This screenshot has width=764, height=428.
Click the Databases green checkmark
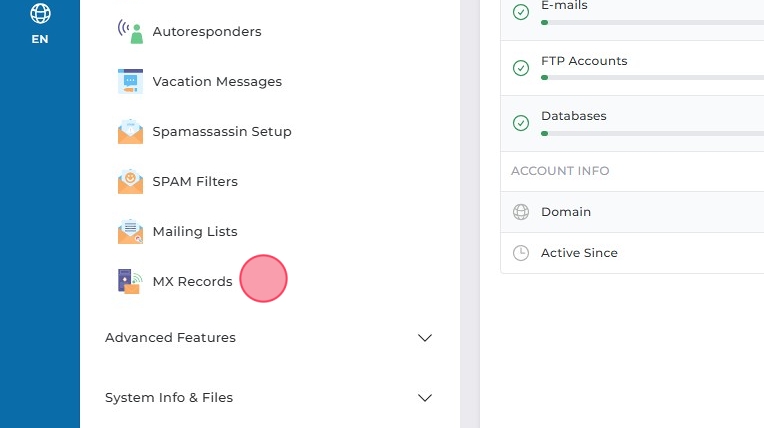(x=521, y=123)
